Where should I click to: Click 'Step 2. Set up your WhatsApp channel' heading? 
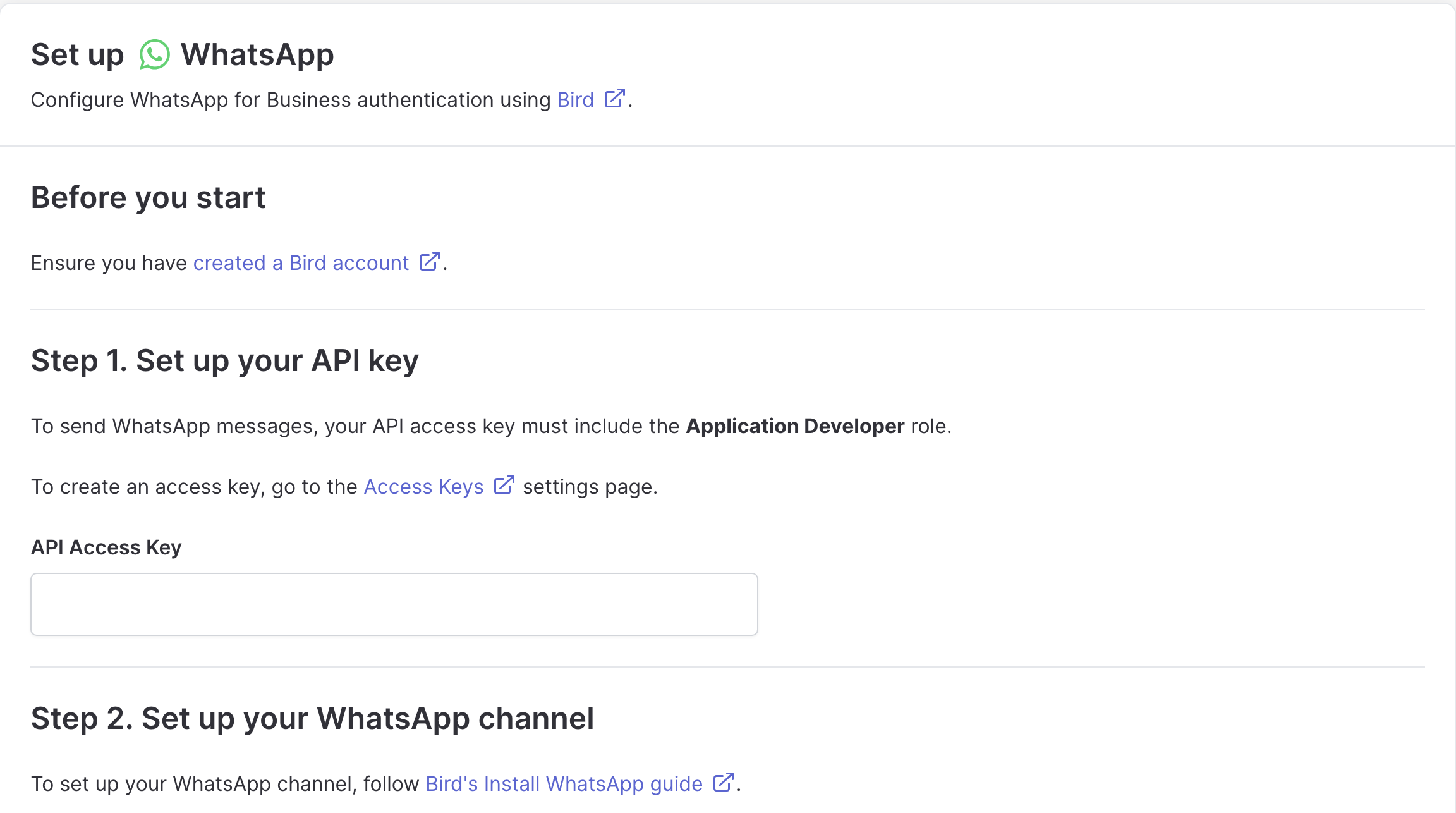pyautogui.click(x=312, y=718)
